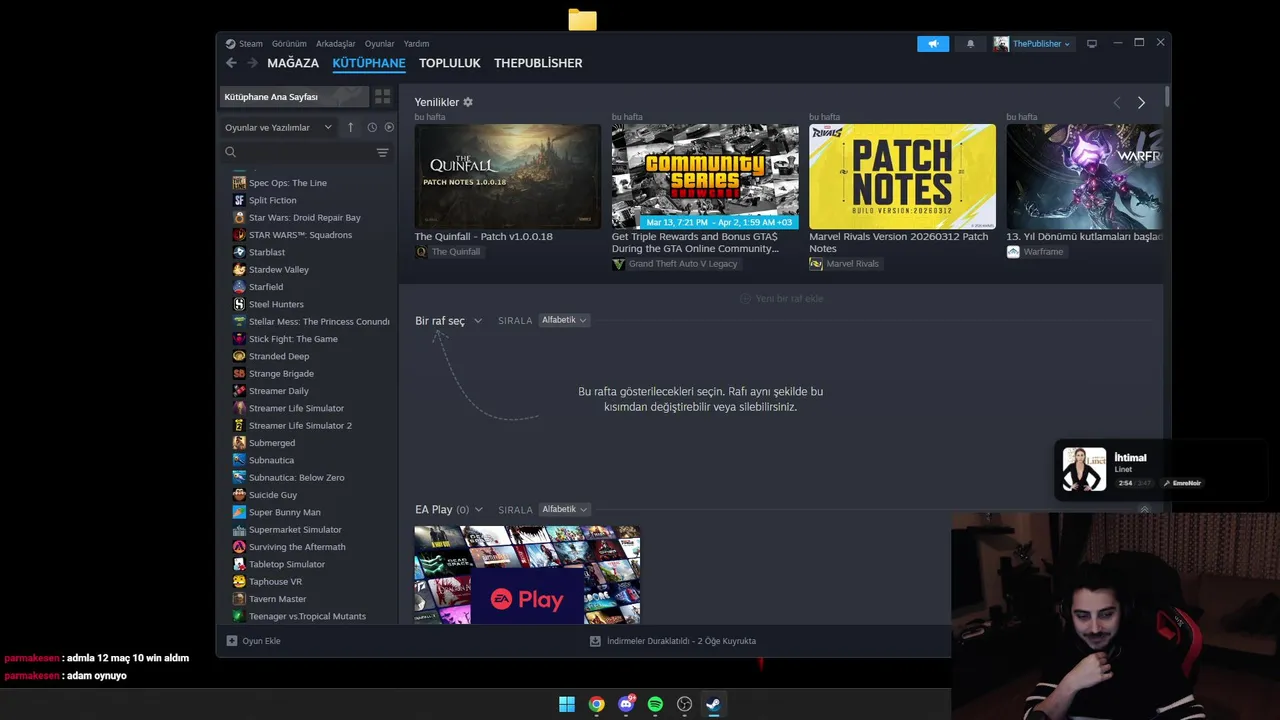Click The Quinfall source game icon
Screen dimensions: 1280x720
421,252
